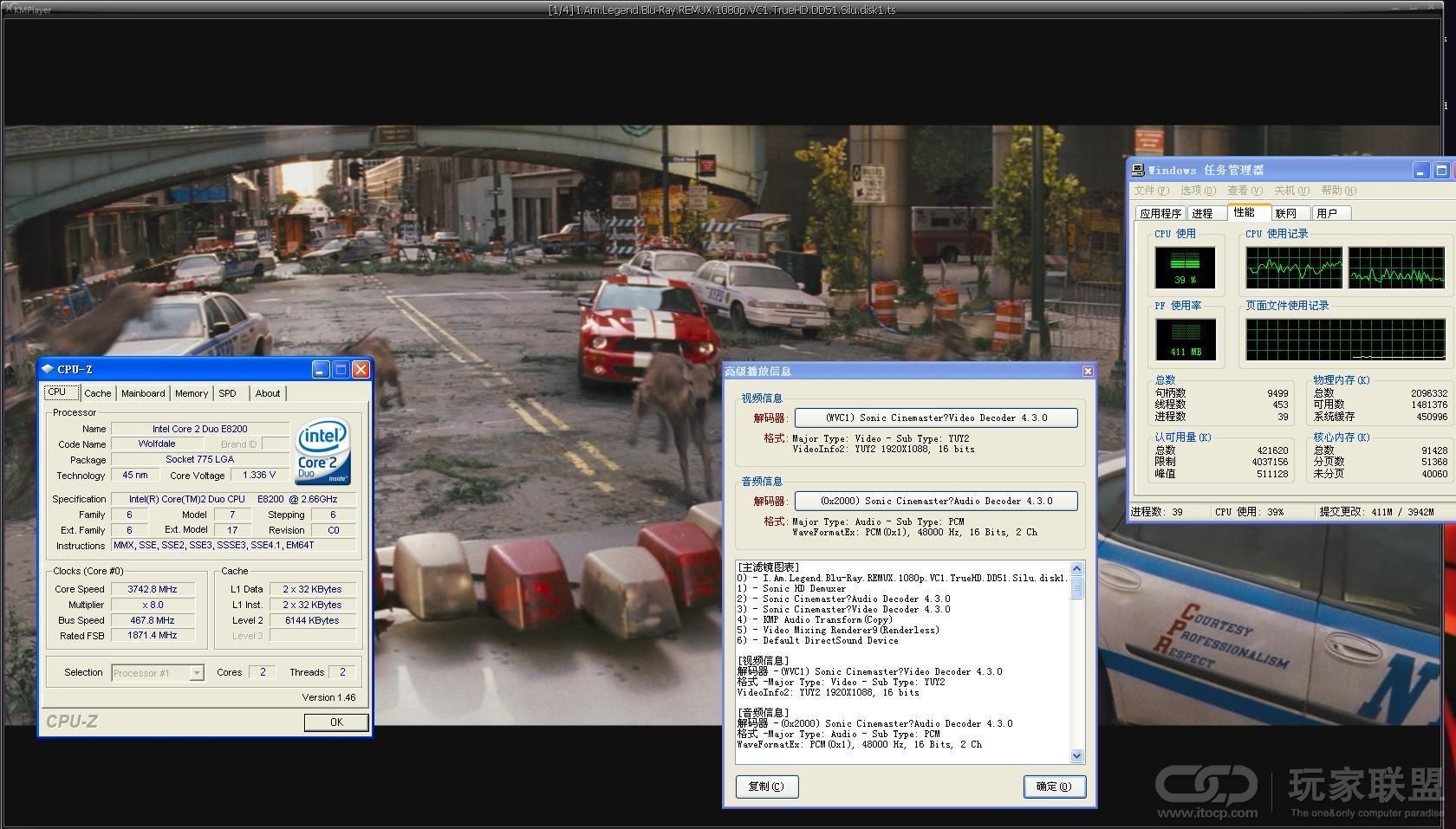The height and width of the screenshot is (829, 1456).
Task: Select the Performance (性能) tab
Action: click(x=1249, y=212)
